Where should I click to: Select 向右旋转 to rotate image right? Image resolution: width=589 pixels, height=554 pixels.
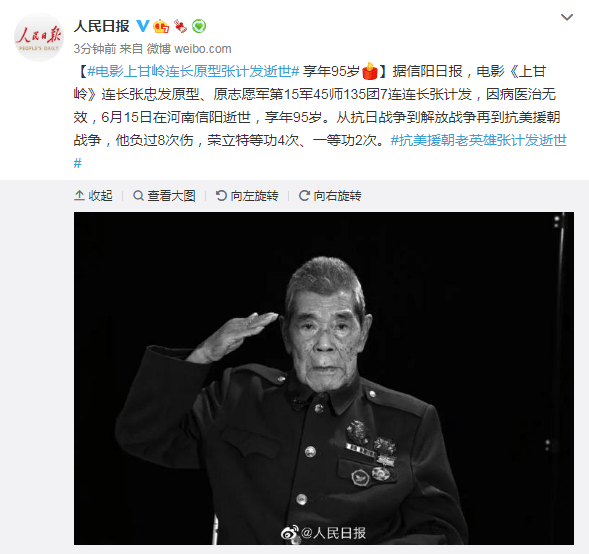[330, 196]
